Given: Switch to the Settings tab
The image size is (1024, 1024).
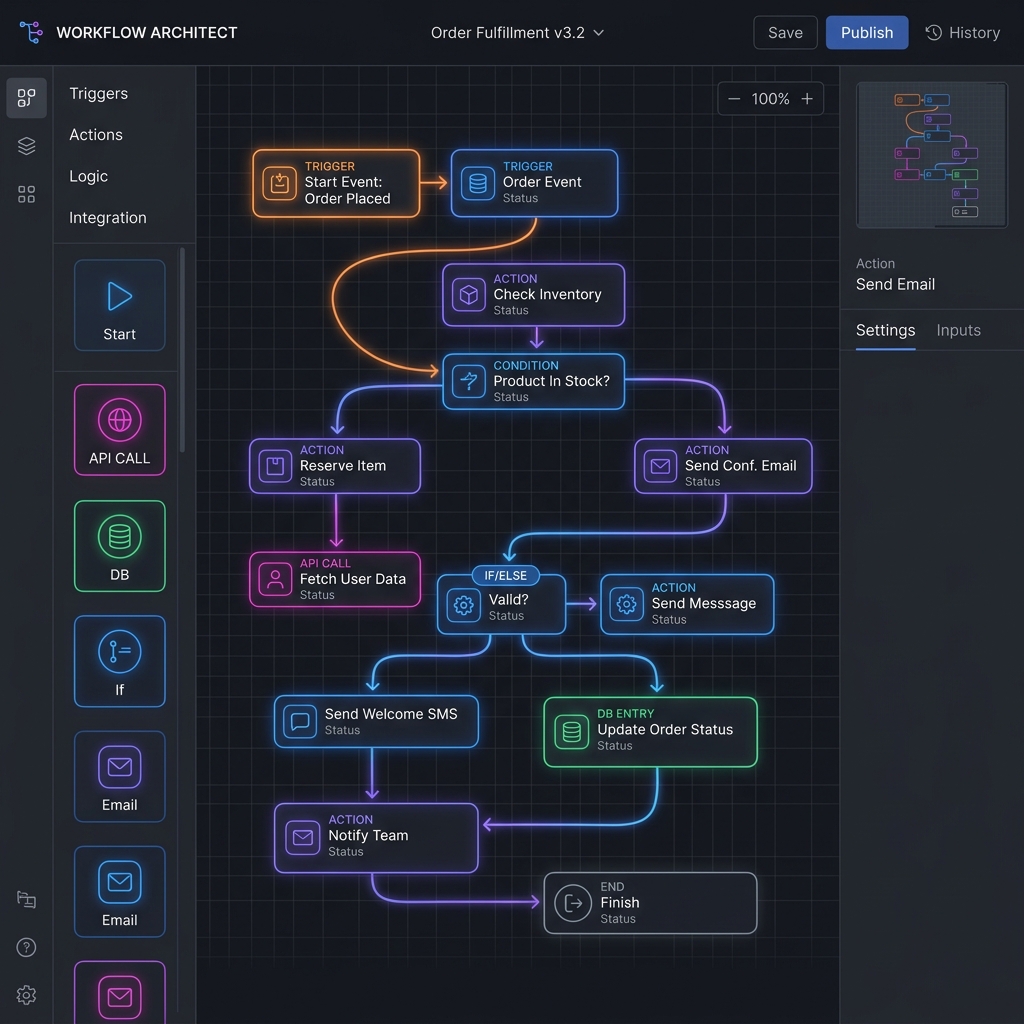Looking at the screenshot, I should (x=885, y=330).
